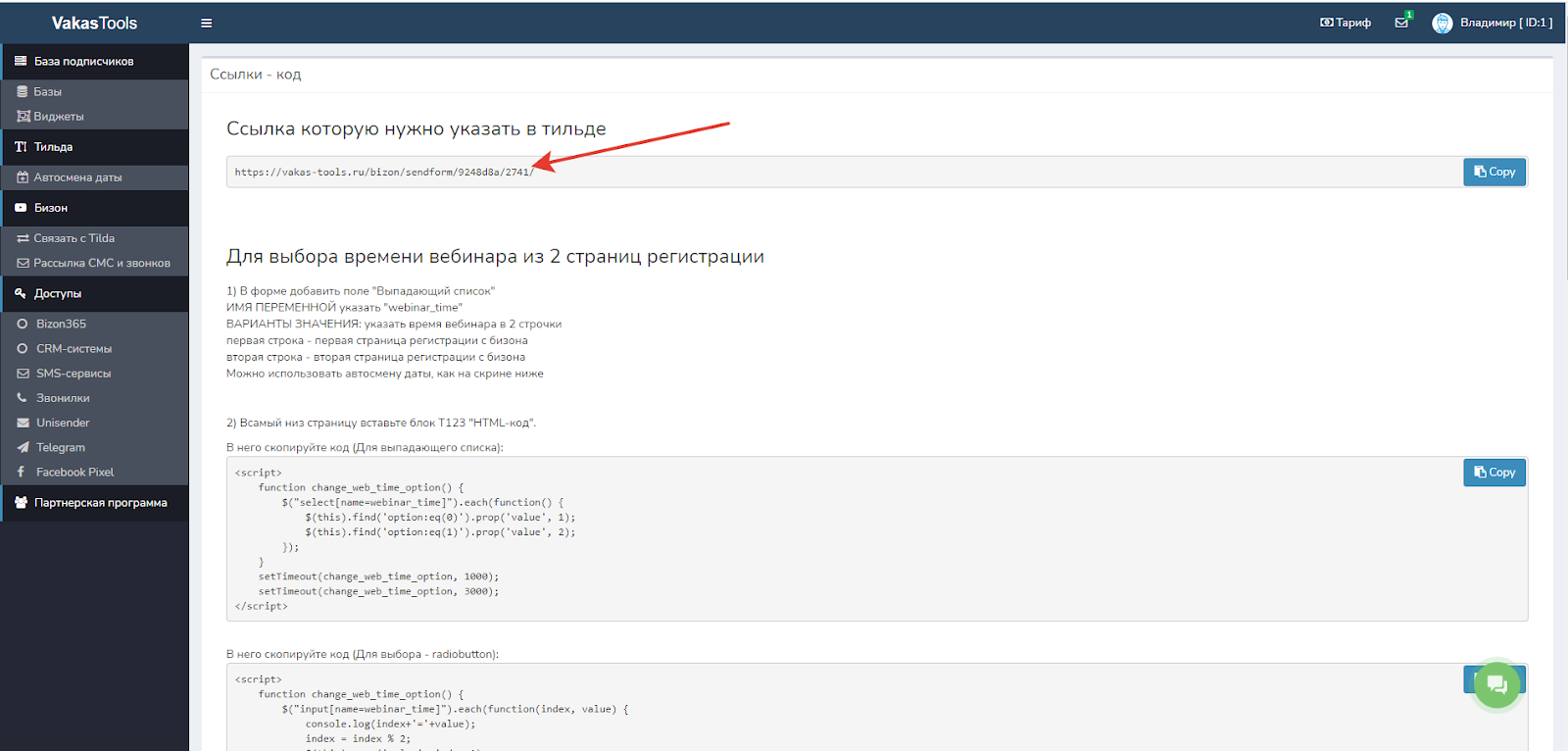1568x751 pixels.
Task: Click the VakasTools logo
Action: 94,23
